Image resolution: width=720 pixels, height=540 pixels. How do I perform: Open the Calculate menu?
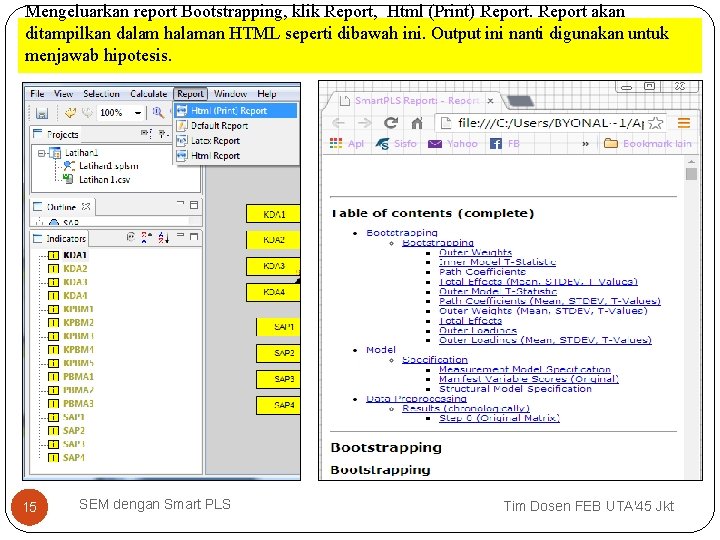pos(148,94)
